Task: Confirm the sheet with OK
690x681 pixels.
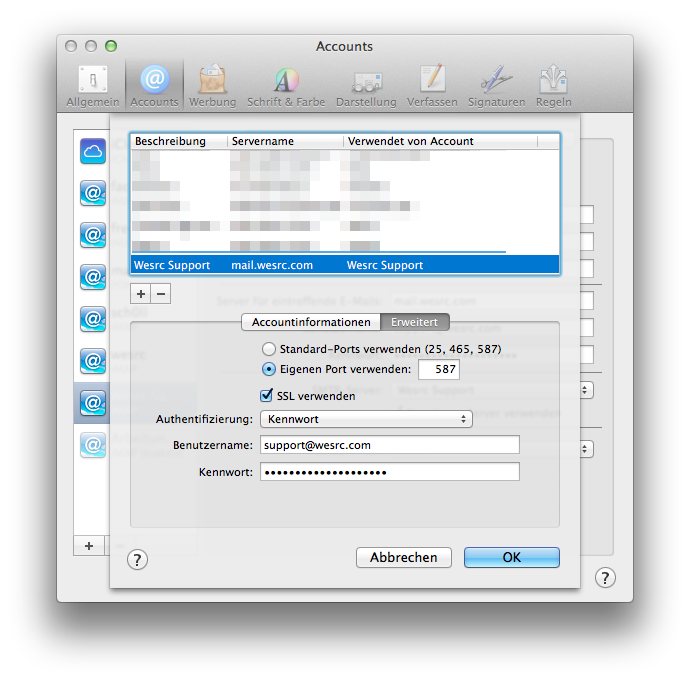Action: click(x=512, y=557)
